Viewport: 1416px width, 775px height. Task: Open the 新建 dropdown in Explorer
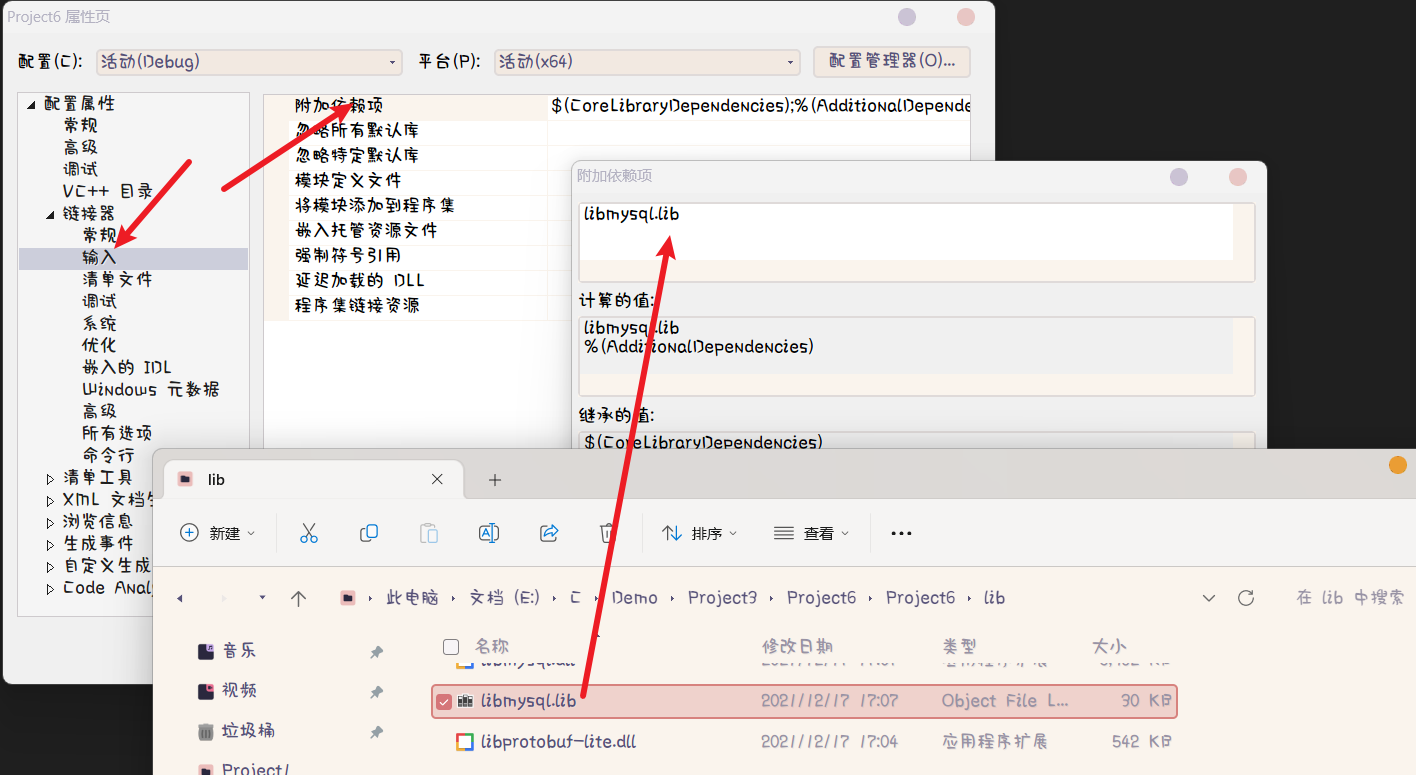pyautogui.click(x=217, y=533)
